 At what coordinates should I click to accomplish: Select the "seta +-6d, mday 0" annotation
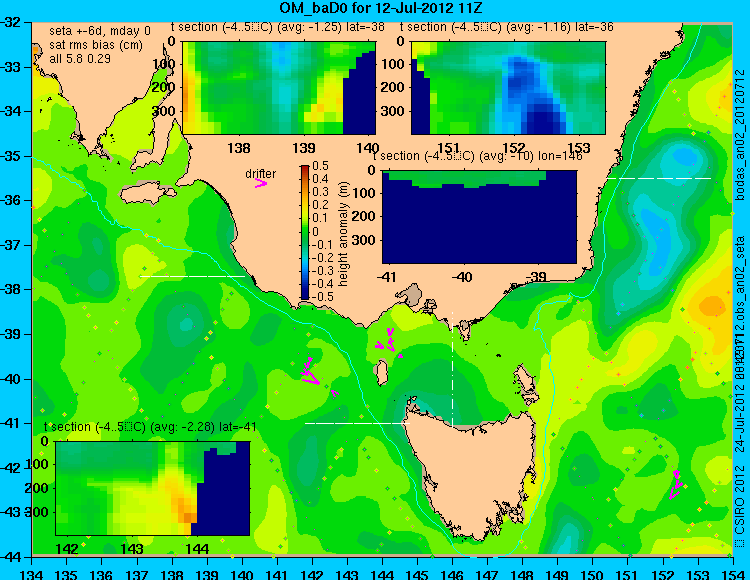pyautogui.click(x=99, y=31)
